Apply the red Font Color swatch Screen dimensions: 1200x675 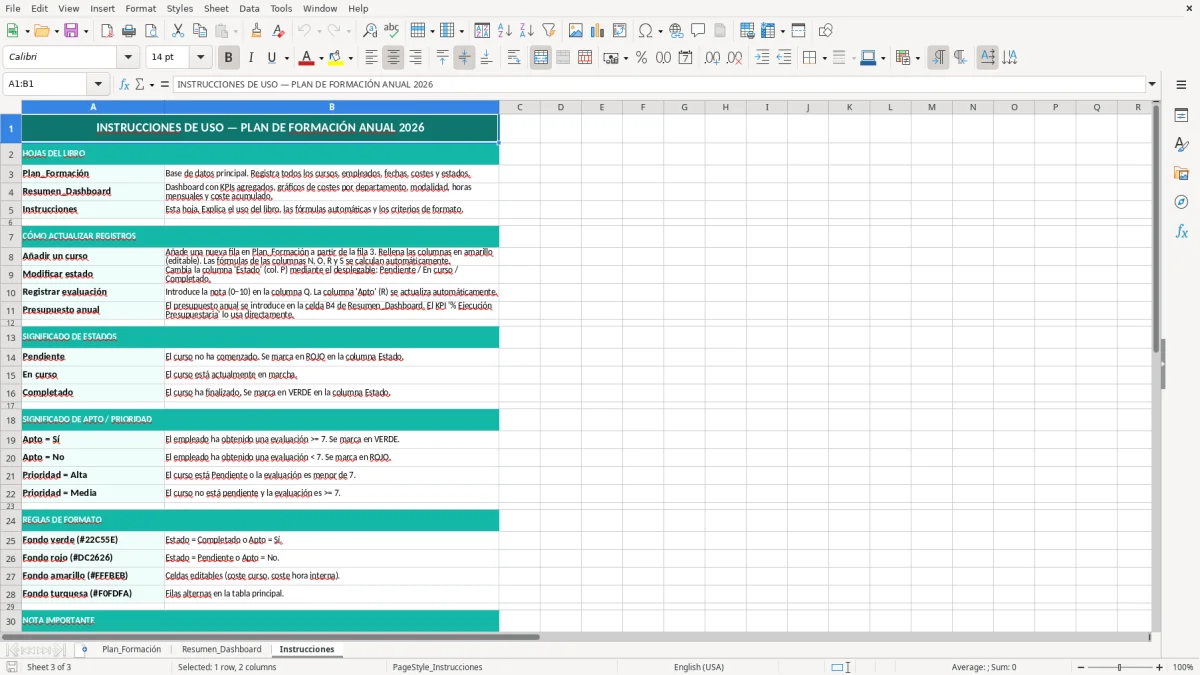306,58
